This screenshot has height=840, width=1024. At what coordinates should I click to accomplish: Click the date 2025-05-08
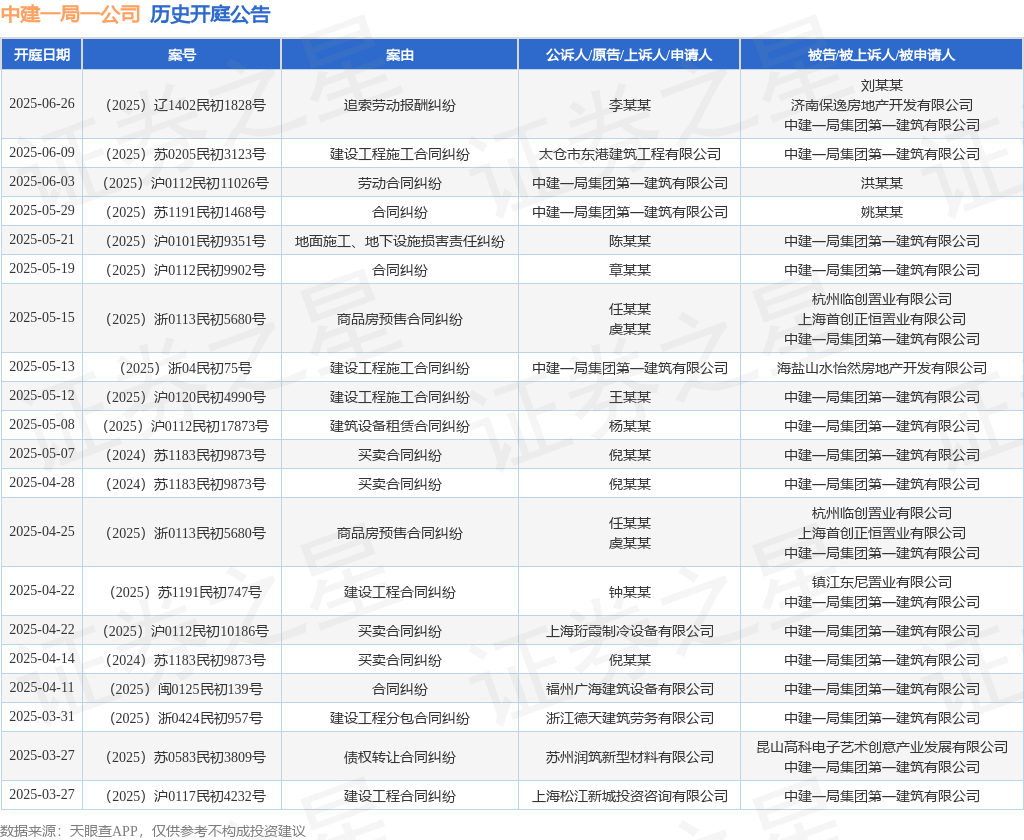(42, 425)
